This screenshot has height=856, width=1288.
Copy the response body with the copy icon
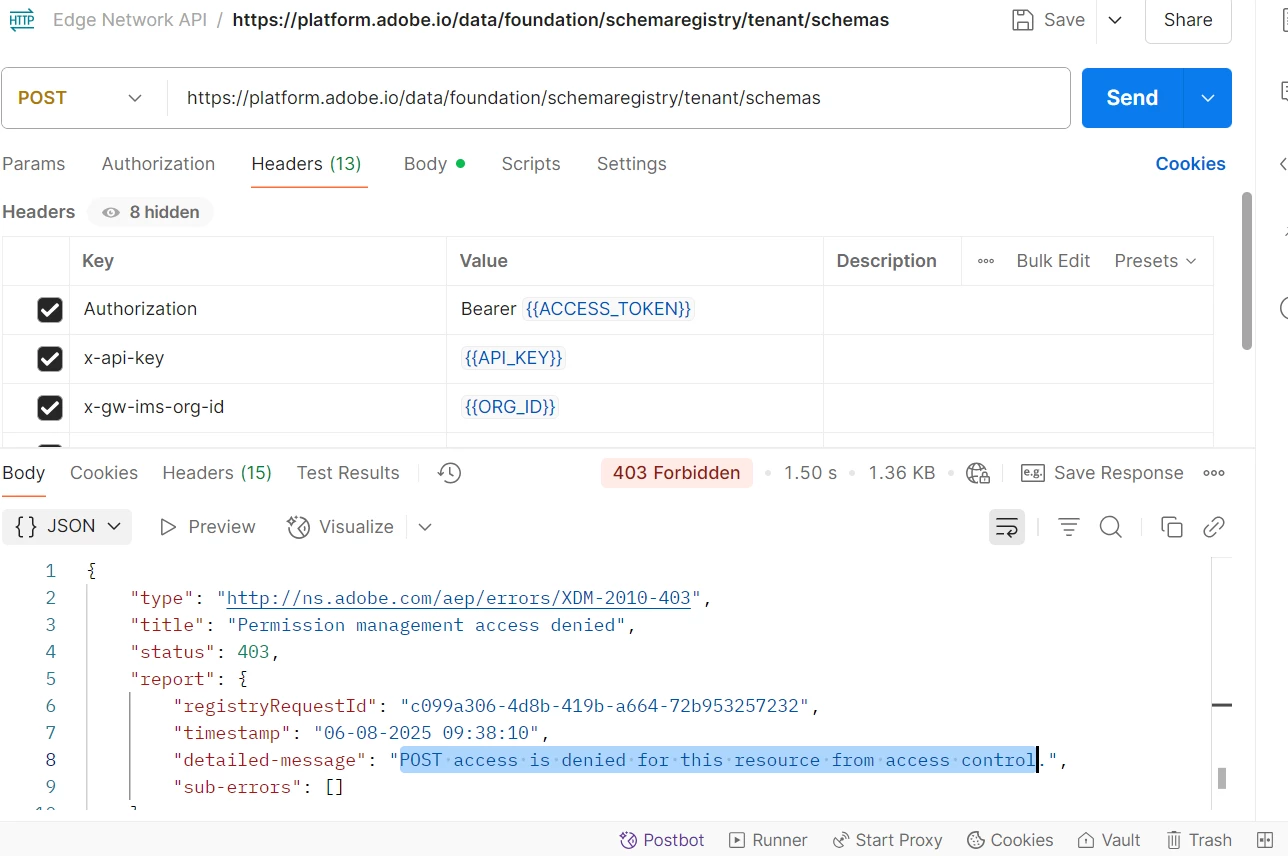pyautogui.click(x=1171, y=527)
